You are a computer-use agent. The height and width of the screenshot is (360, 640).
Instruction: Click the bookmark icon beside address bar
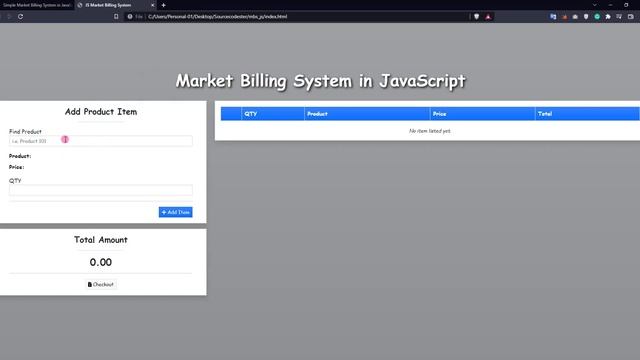[x=116, y=17]
